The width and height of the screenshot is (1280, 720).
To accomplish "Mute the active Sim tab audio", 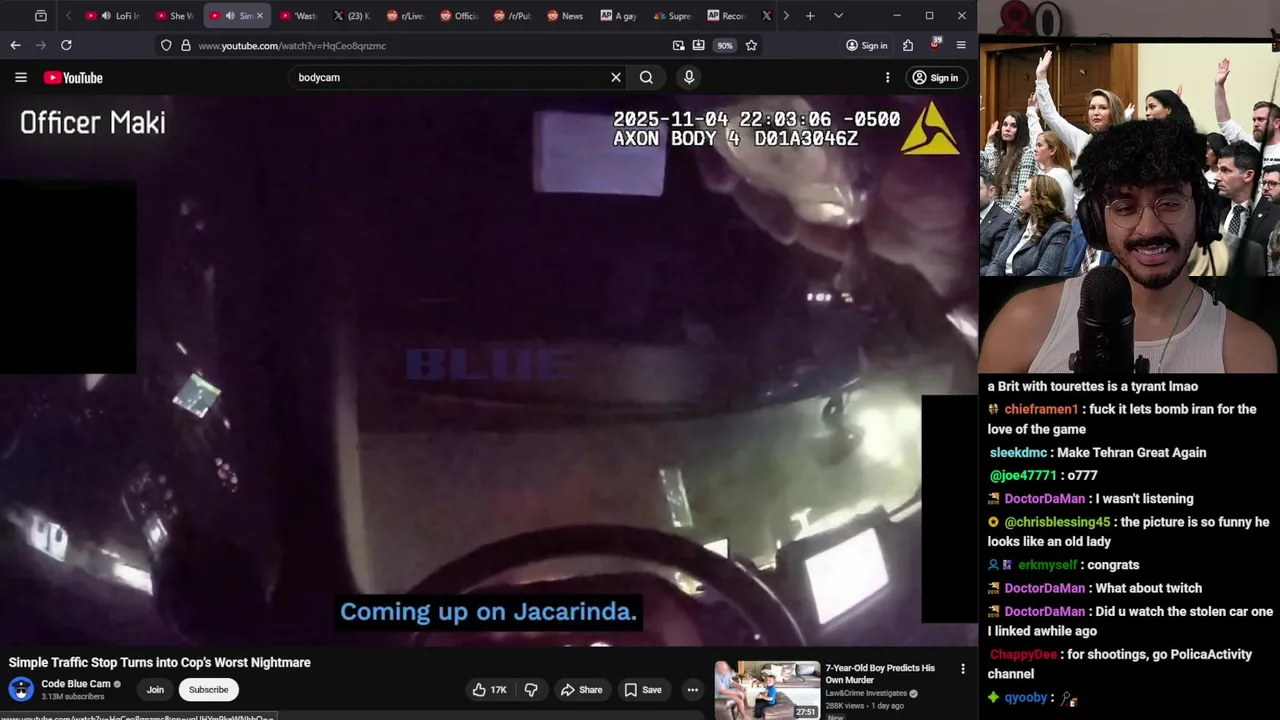I will coord(230,16).
